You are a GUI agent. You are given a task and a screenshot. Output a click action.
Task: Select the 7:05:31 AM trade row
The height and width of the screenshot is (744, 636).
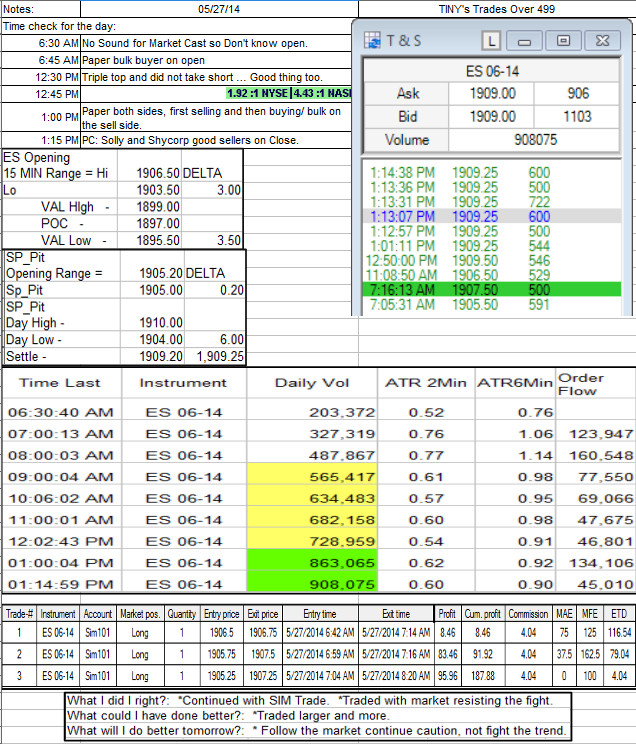(492, 304)
